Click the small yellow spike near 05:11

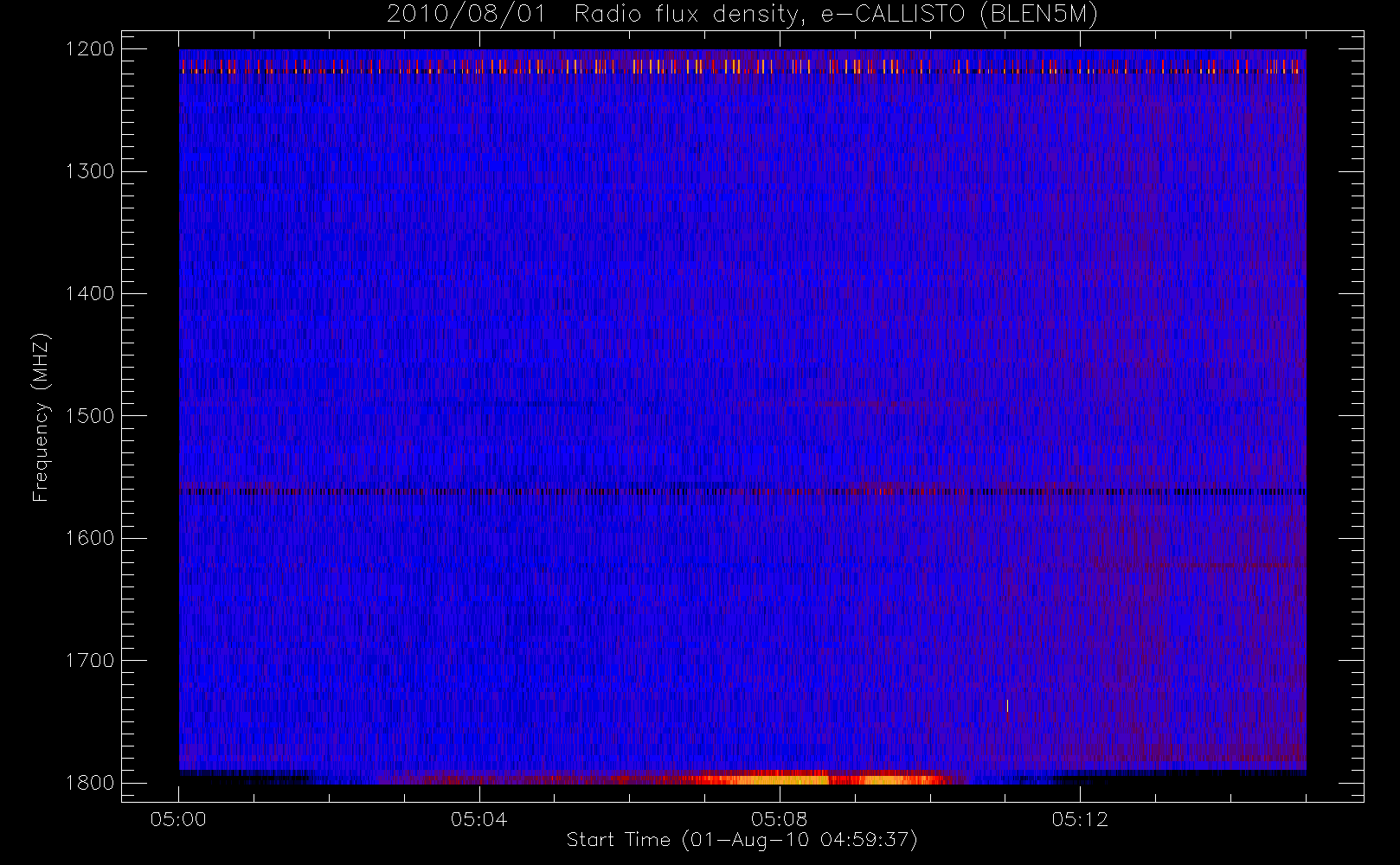coord(1007,706)
